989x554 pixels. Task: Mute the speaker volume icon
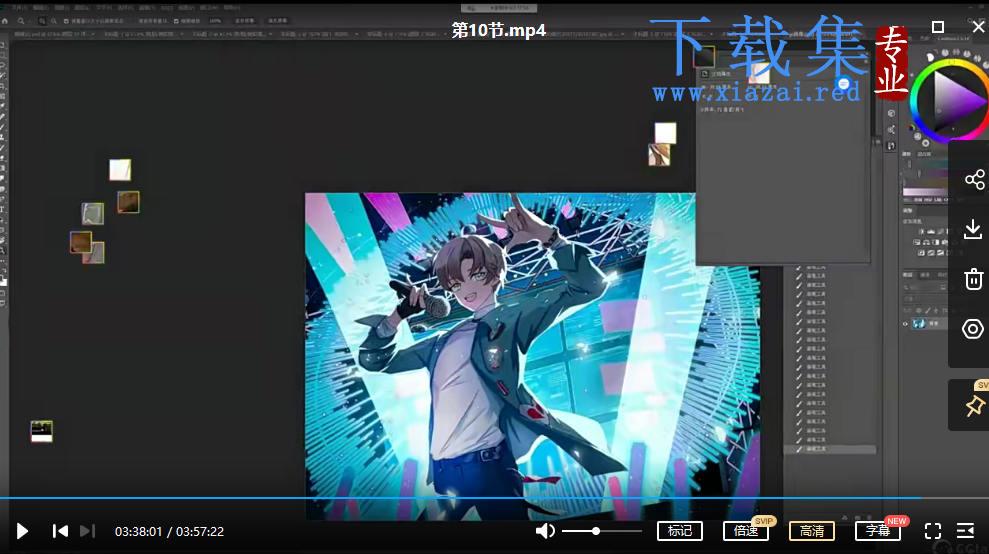[x=545, y=531]
